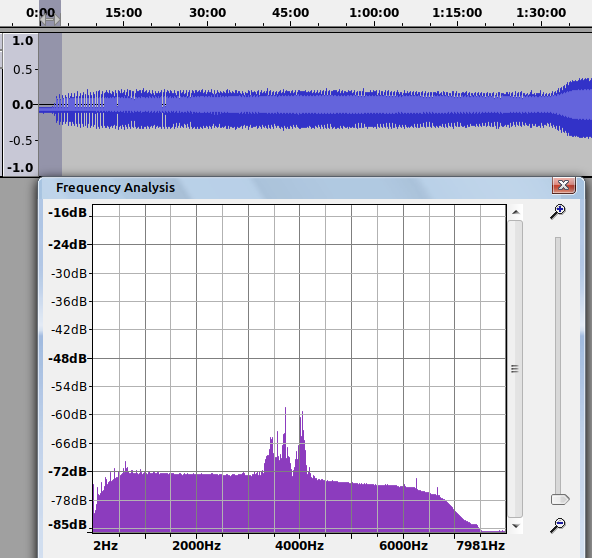This screenshot has height=558, width=592.
Task: Click the 1:15:00 timeline ruler mark
Action: click(457, 12)
